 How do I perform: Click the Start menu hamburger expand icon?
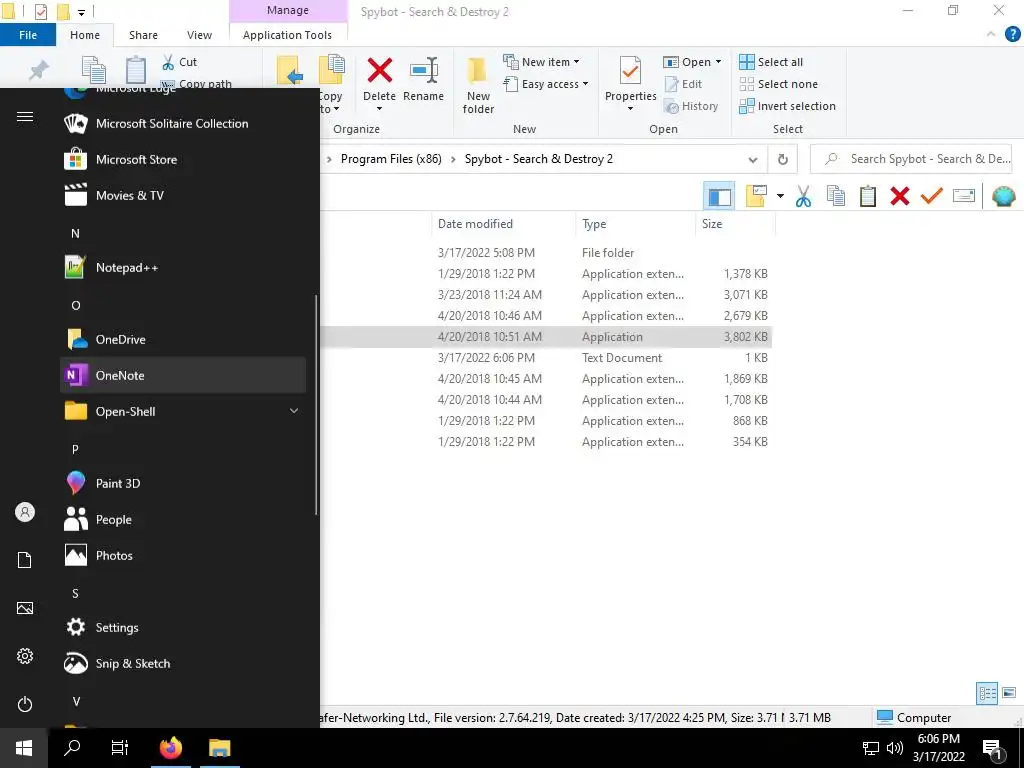tap(25, 117)
